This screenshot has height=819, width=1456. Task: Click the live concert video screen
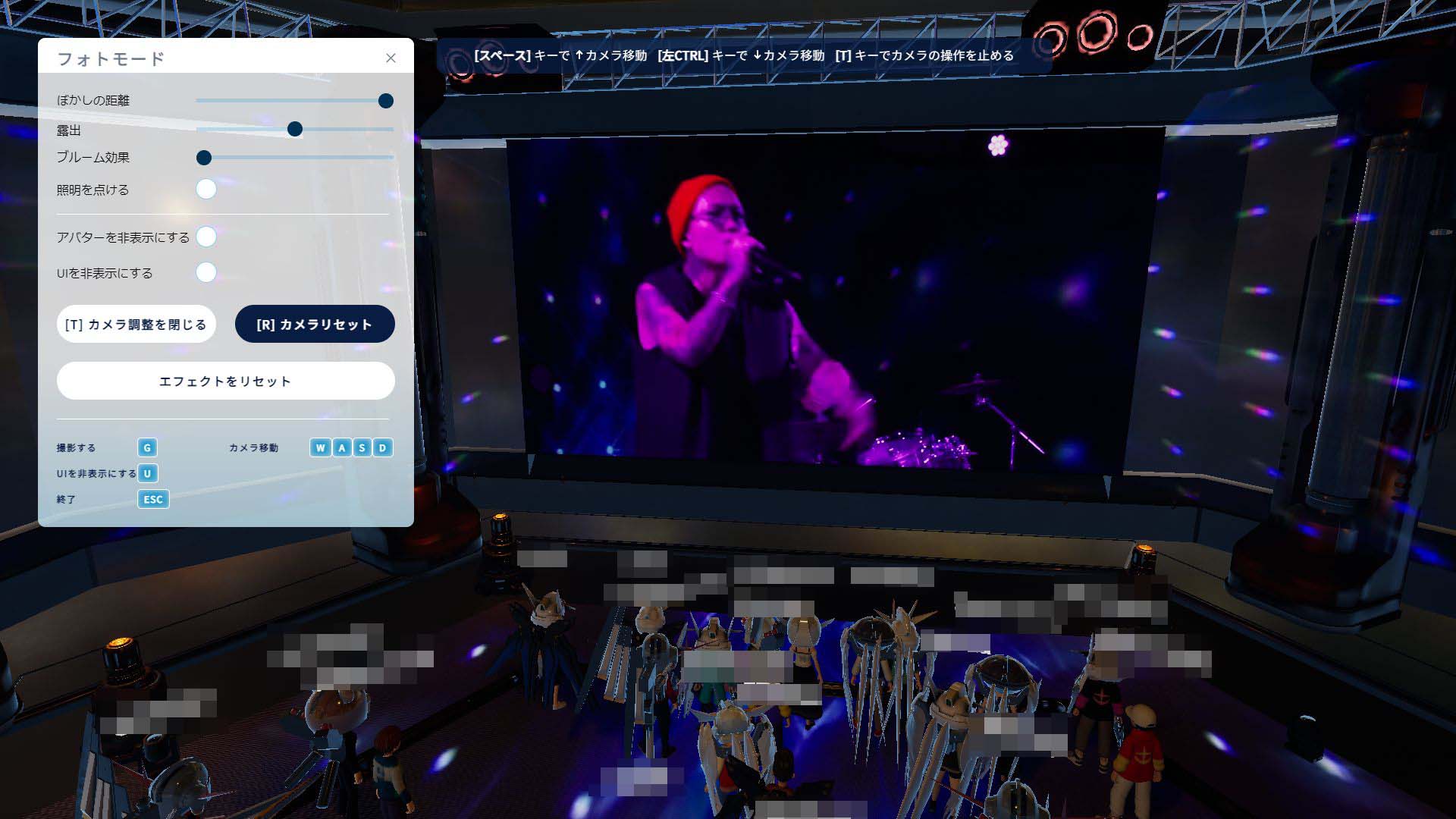point(834,303)
